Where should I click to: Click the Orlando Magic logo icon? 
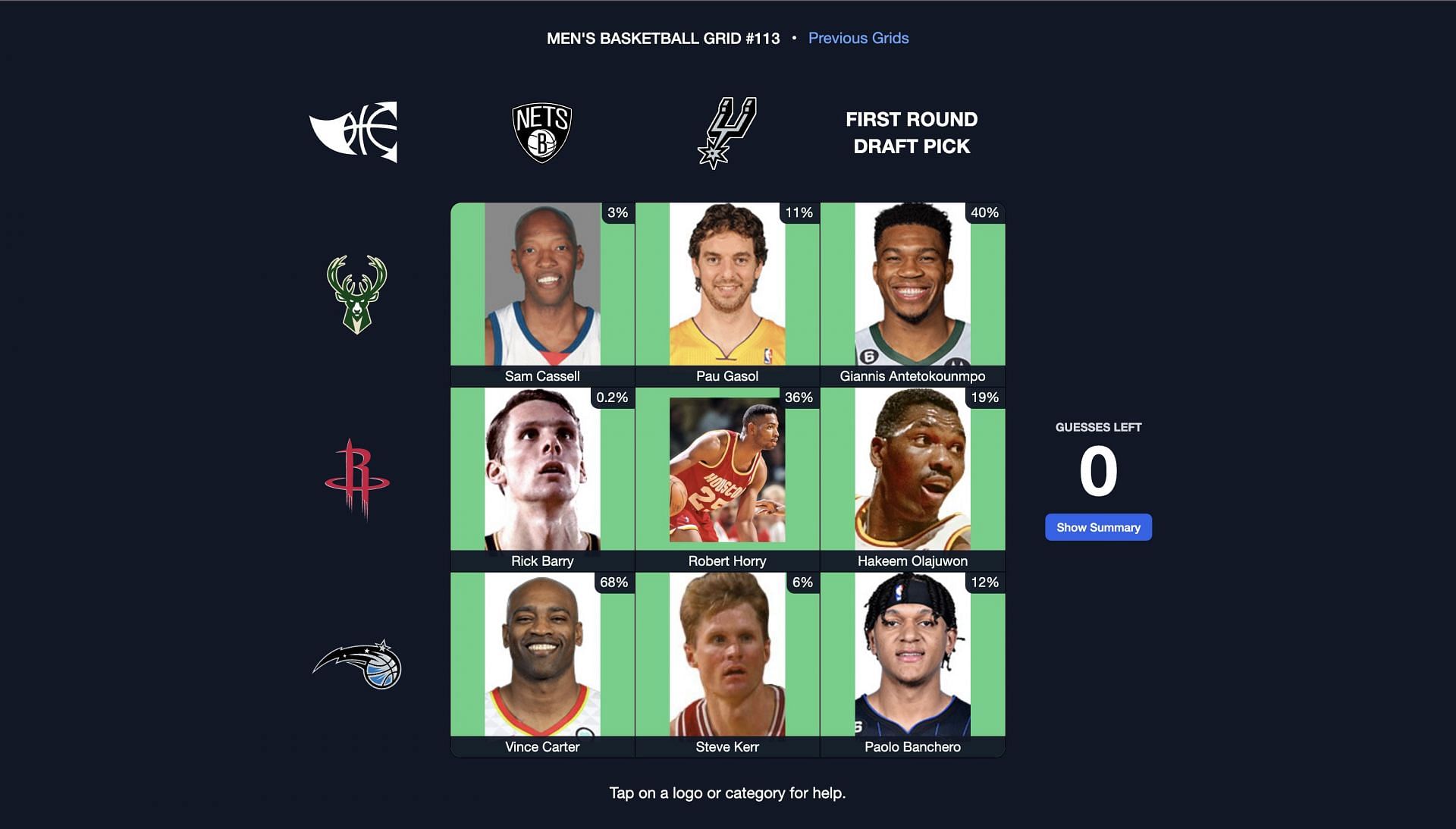[x=358, y=662]
